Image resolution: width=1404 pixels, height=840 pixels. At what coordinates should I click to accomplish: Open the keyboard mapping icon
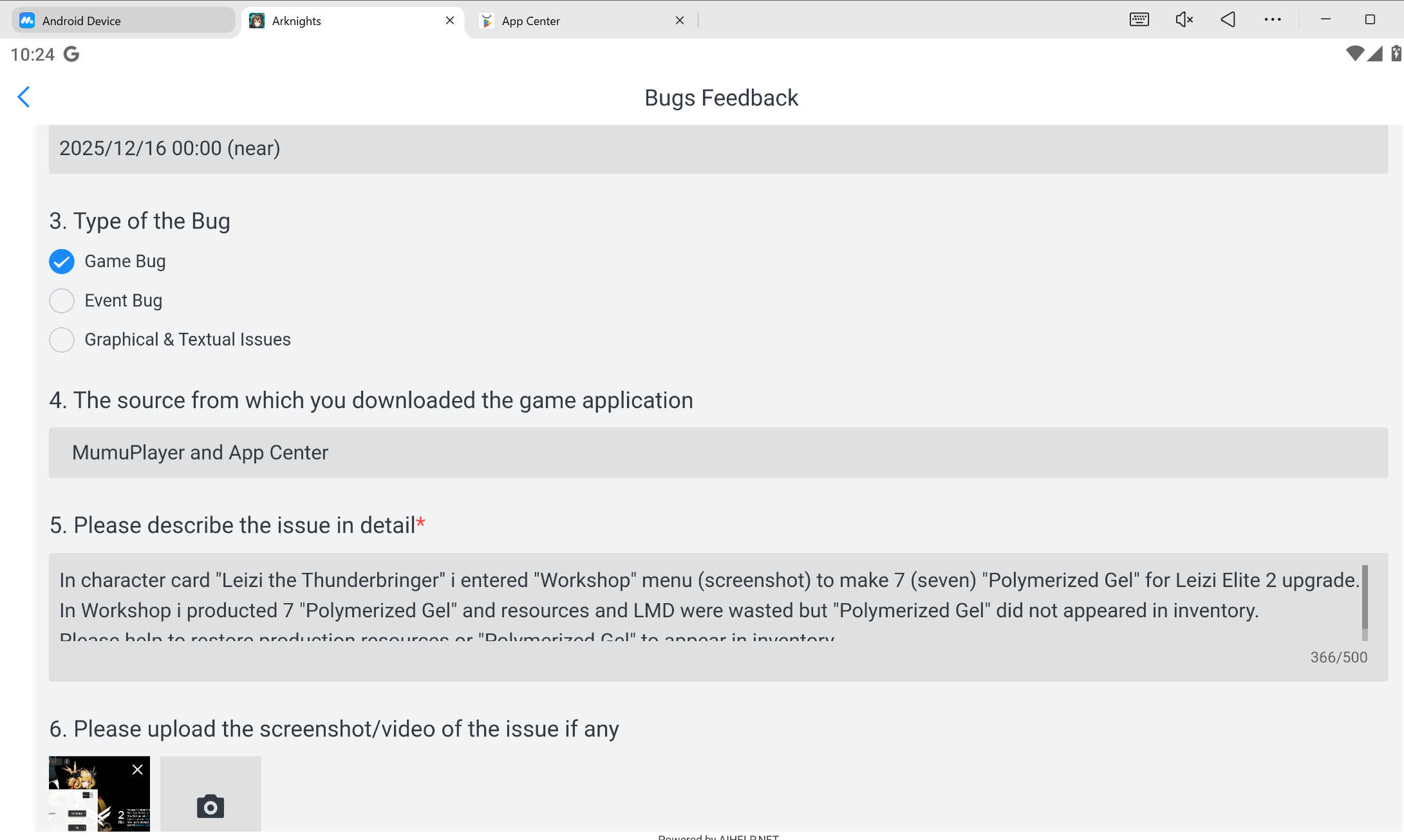pos(1139,20)
